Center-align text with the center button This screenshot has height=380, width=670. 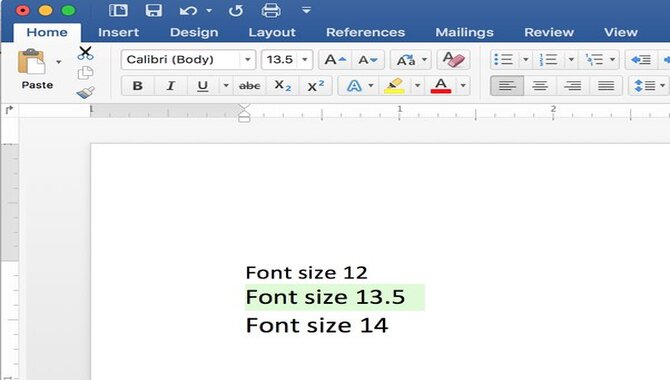pyautogui.click(x=540, y=86)
